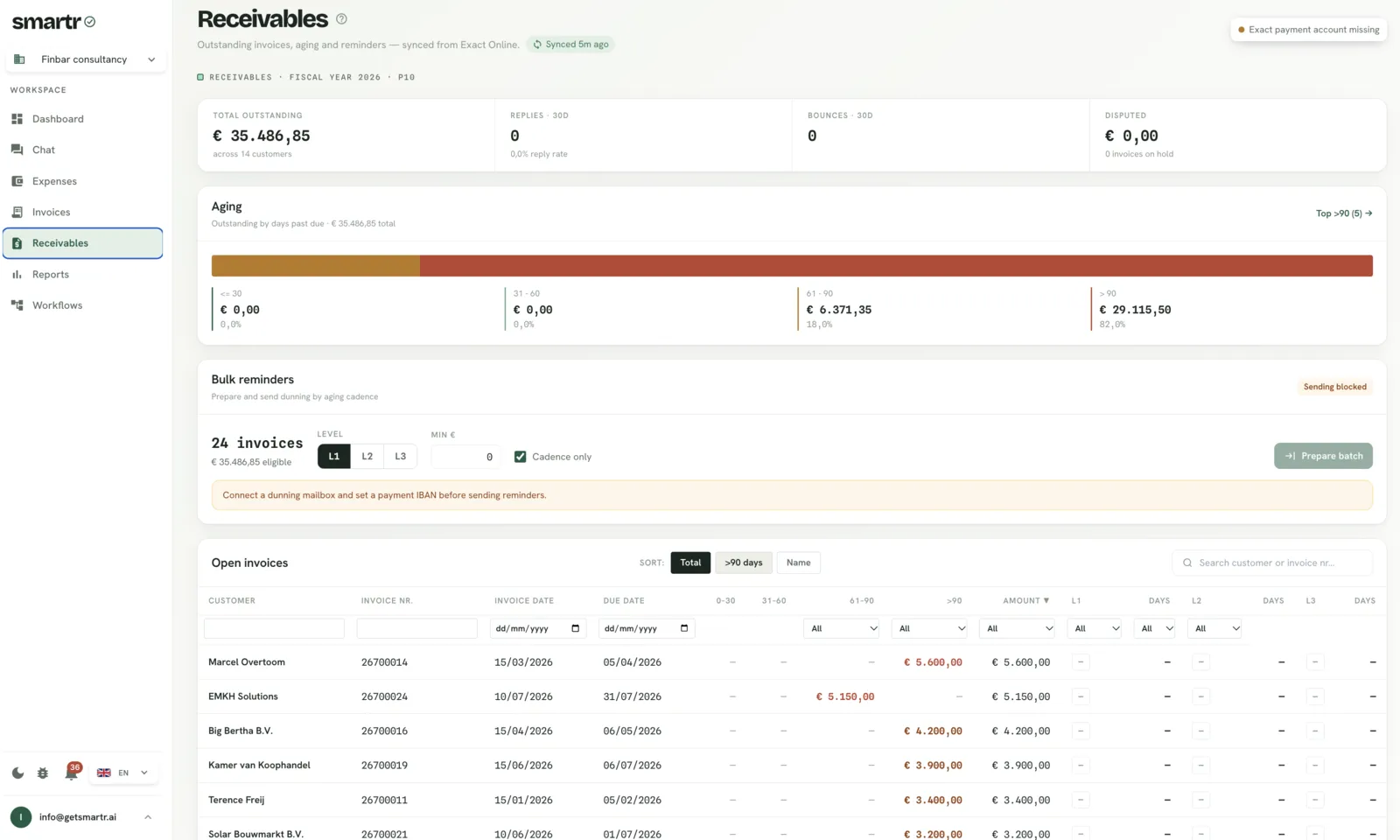
Task: Go to Expenses in the sidebar
Action: (x=83, y=181)
